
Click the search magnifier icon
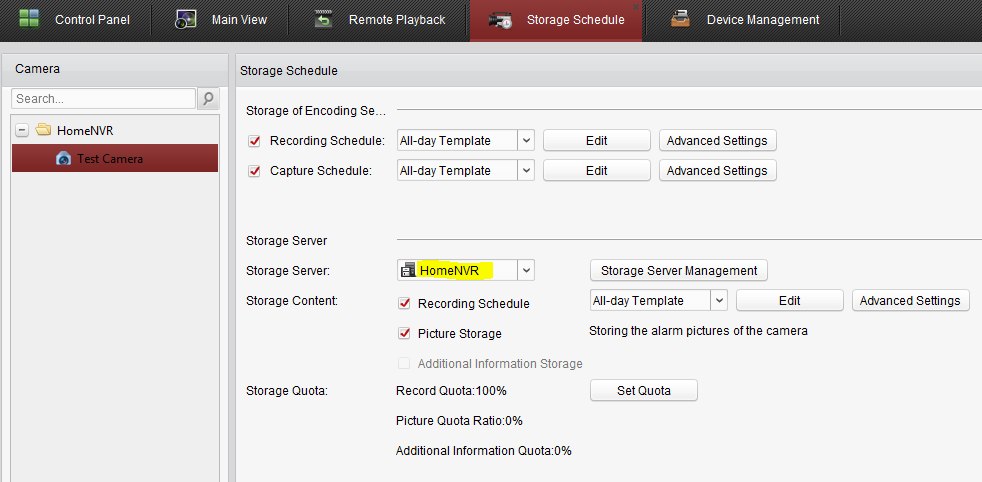coord(208,99)
